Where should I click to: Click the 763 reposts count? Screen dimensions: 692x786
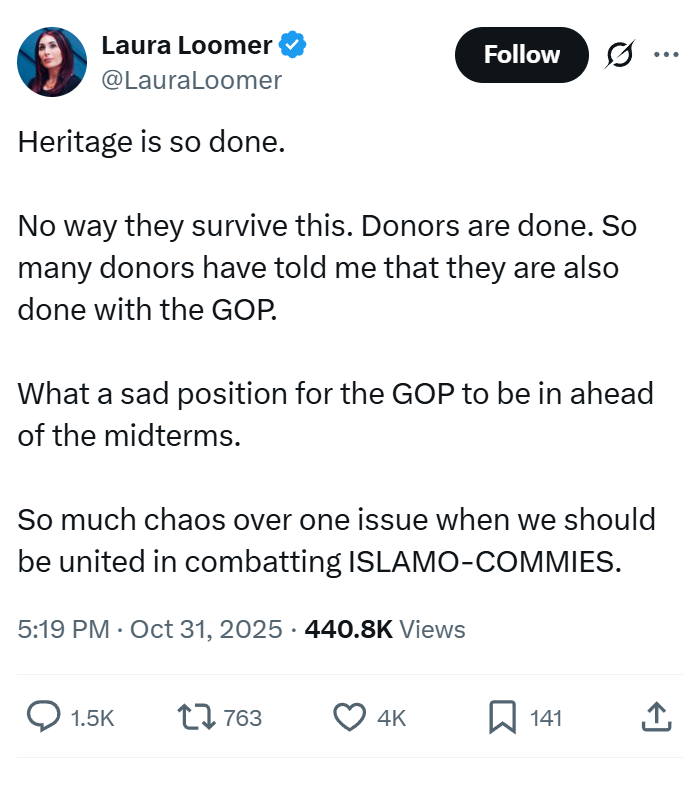[242, 717]
